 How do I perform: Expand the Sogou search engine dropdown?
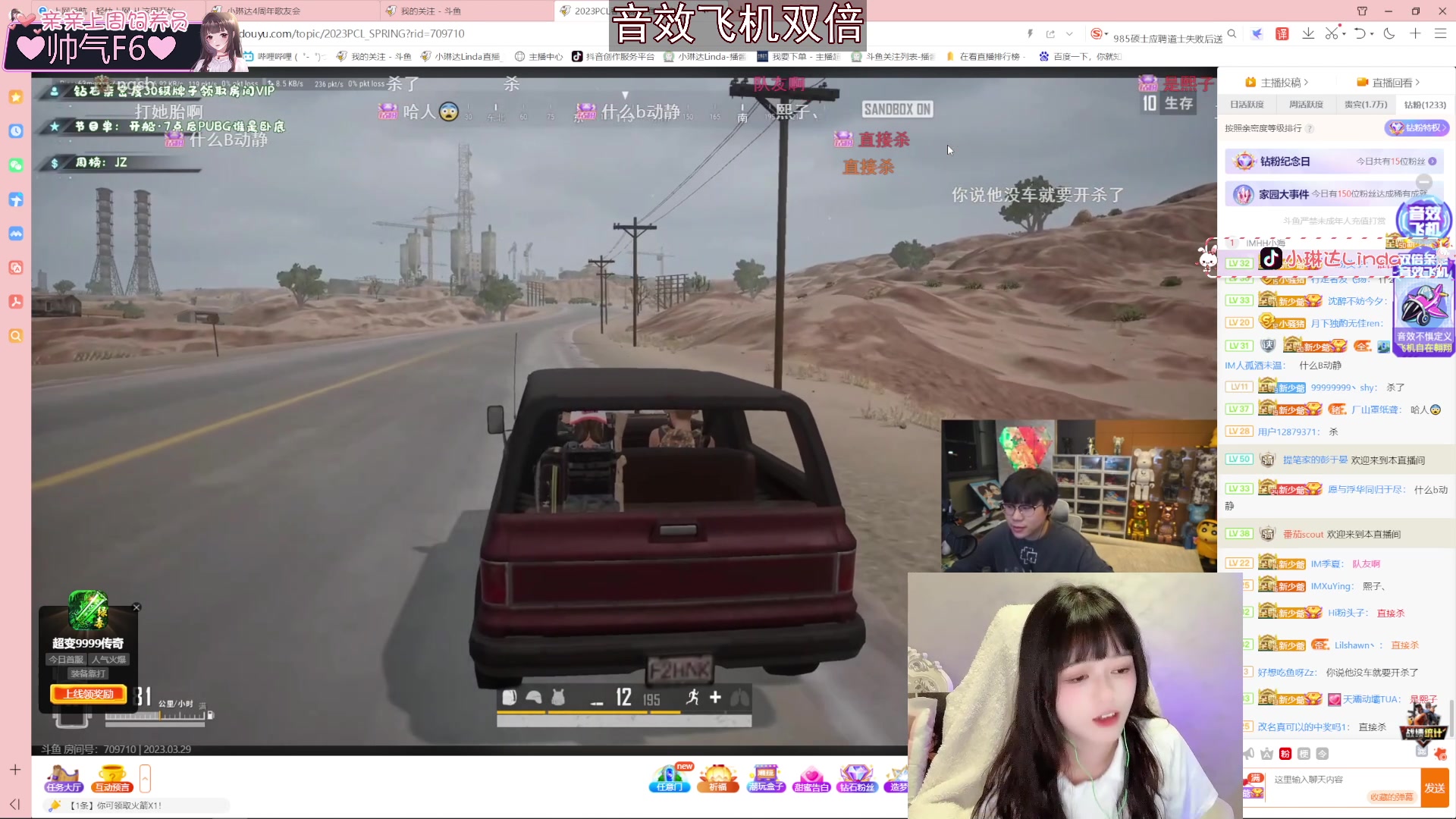tap(1106, 34)
